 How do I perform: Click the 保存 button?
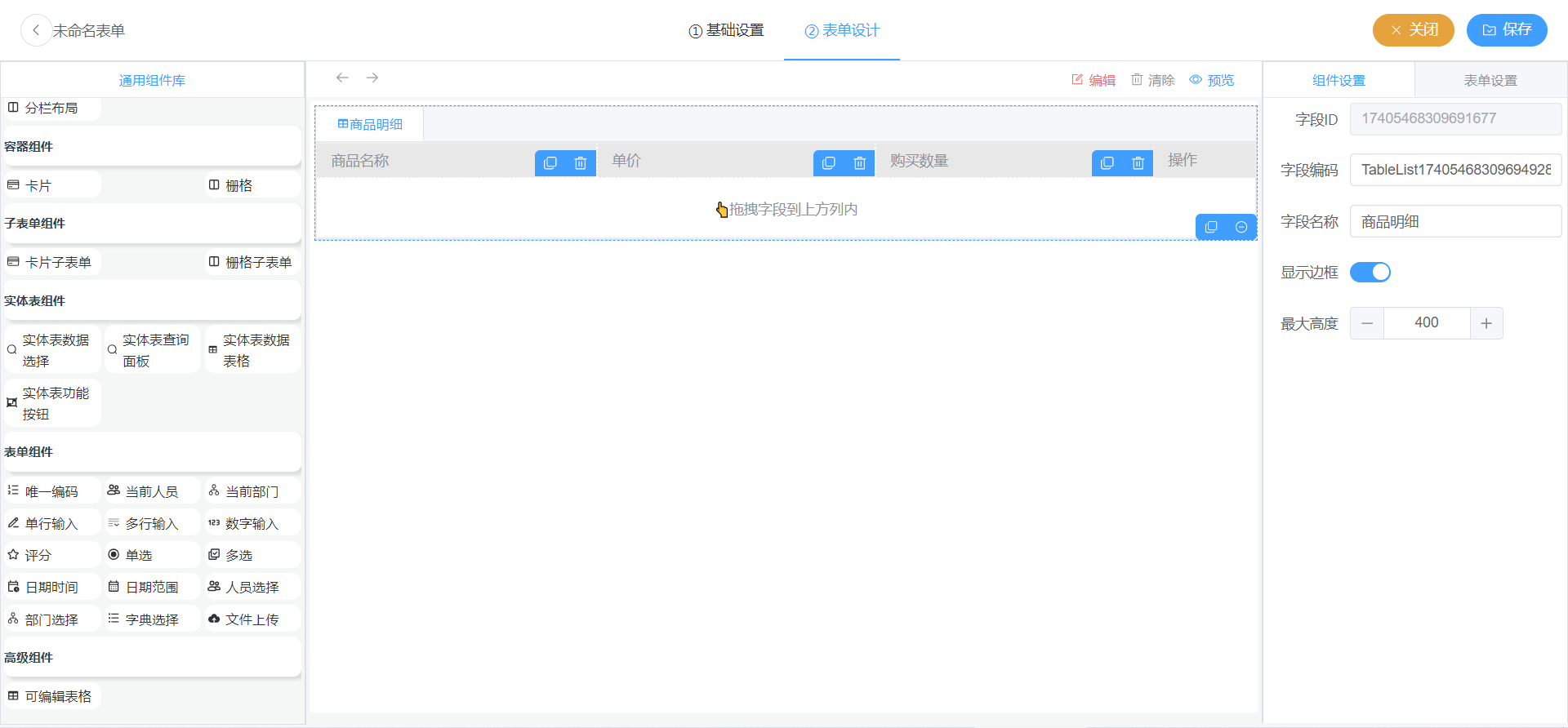tap(1507, 30)
